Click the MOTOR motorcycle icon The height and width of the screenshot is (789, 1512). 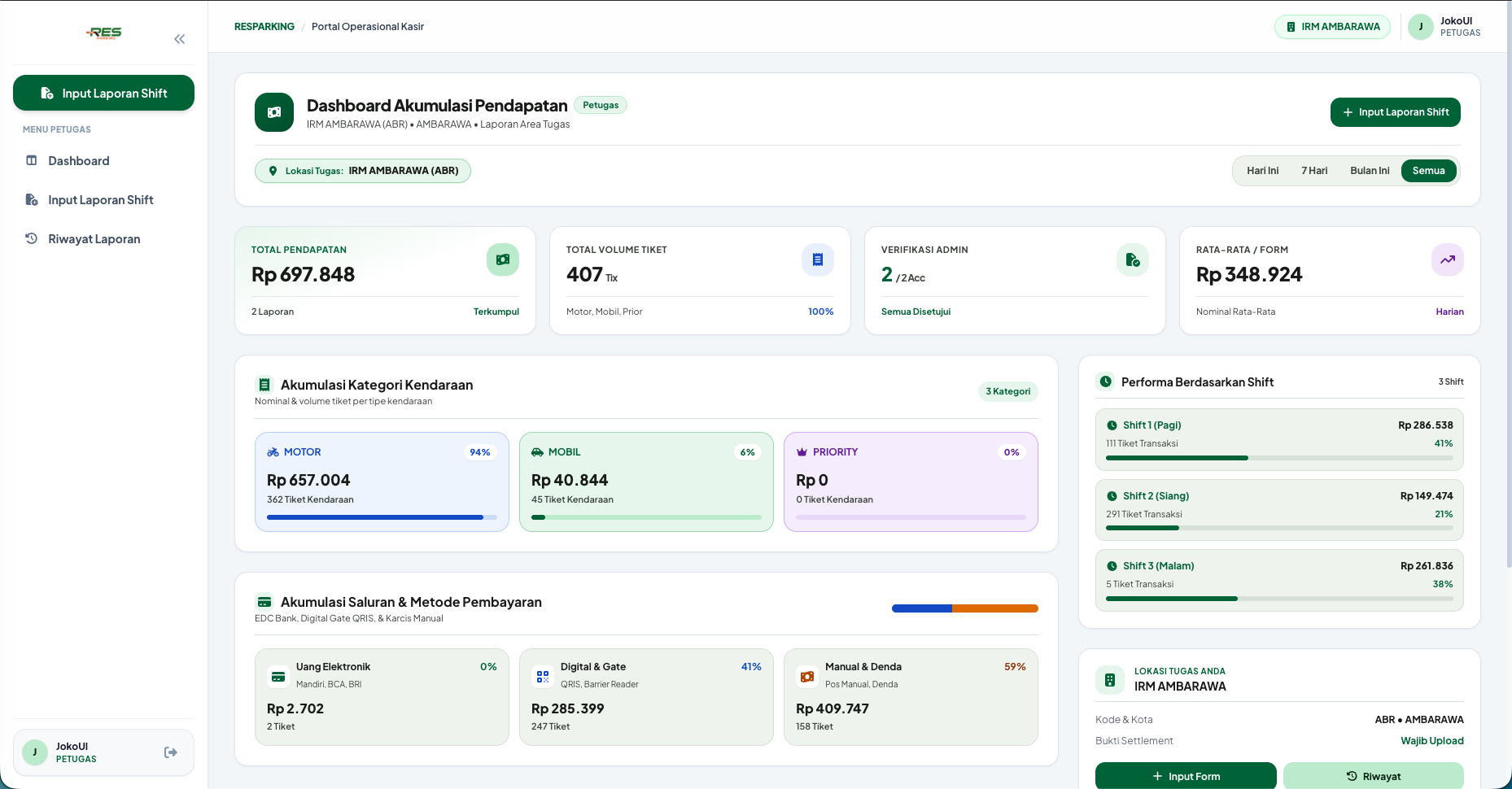[273, 452]
